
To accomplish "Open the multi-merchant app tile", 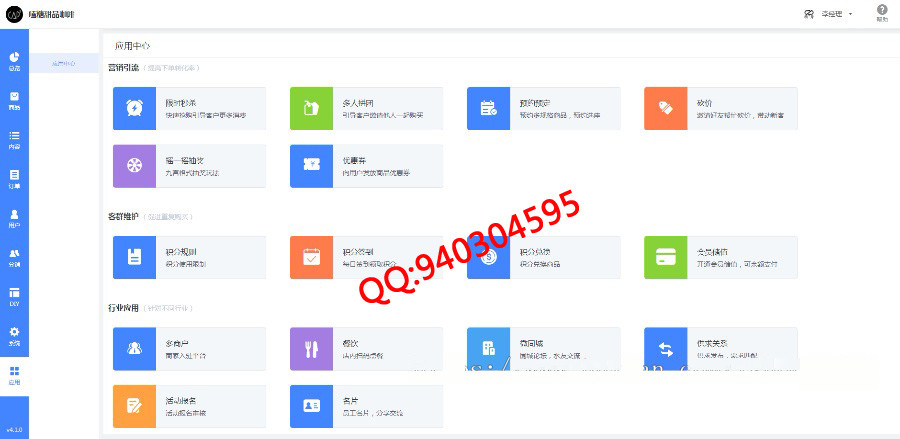I will pyautogui.click(x=189, y=348).
